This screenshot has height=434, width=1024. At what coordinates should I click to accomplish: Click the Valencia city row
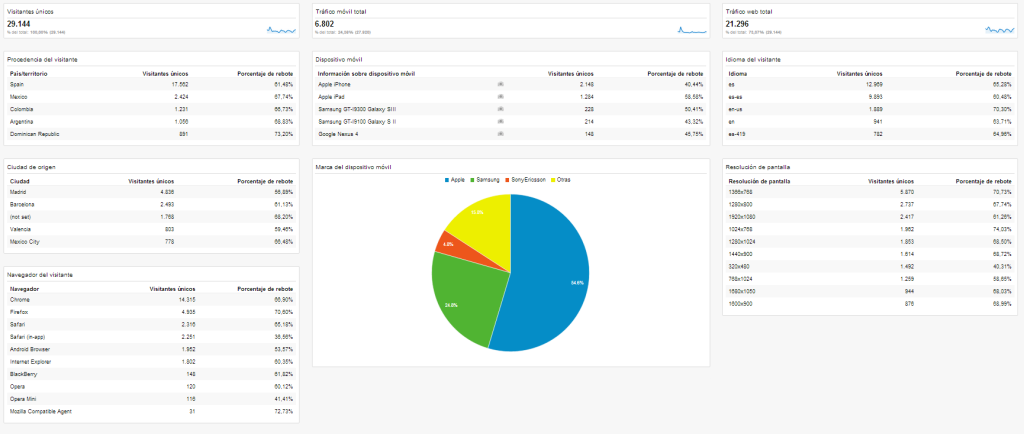[152, 229]
